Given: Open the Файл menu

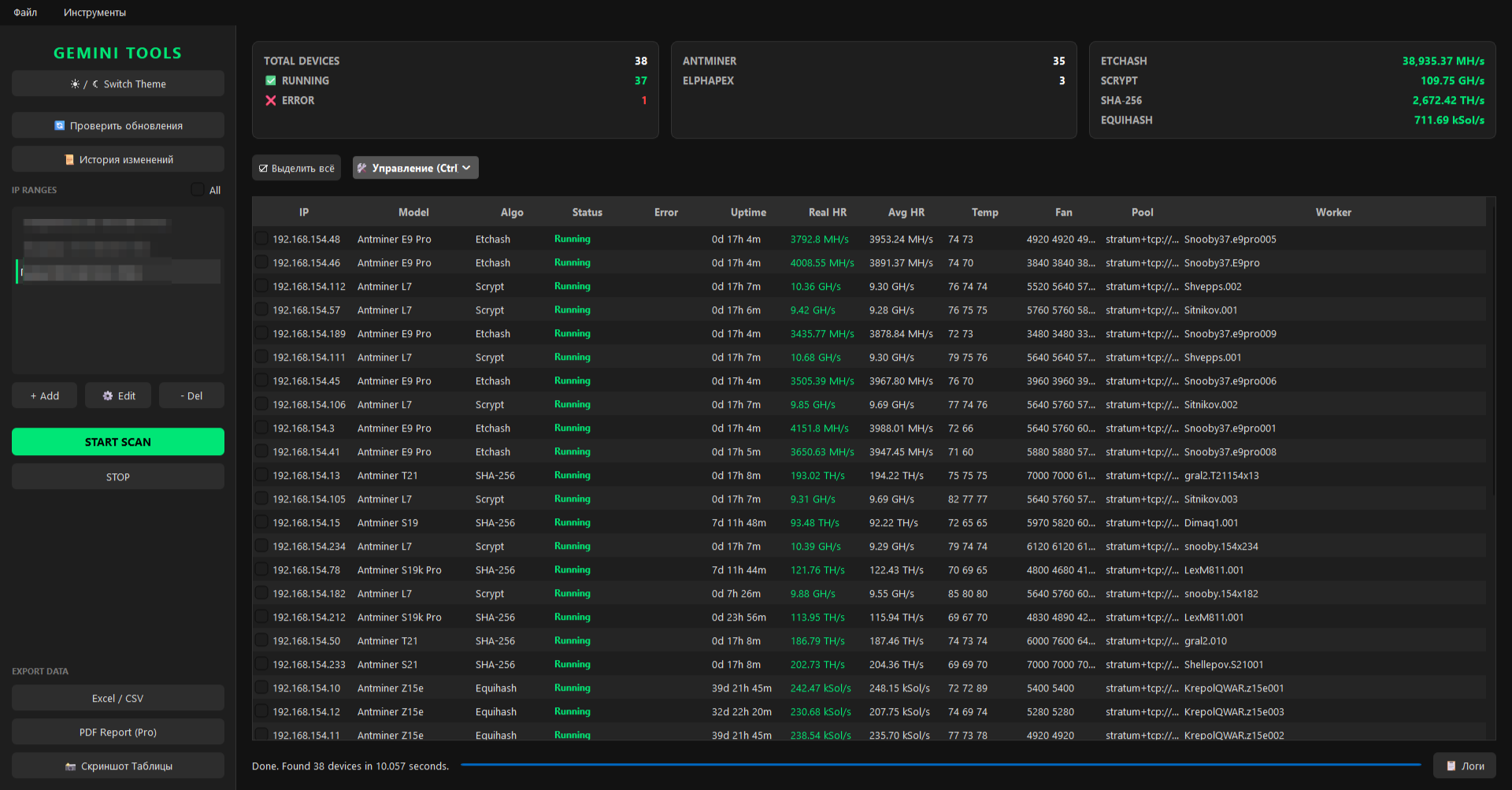Looking at the screenshot, I should point(25,13).
